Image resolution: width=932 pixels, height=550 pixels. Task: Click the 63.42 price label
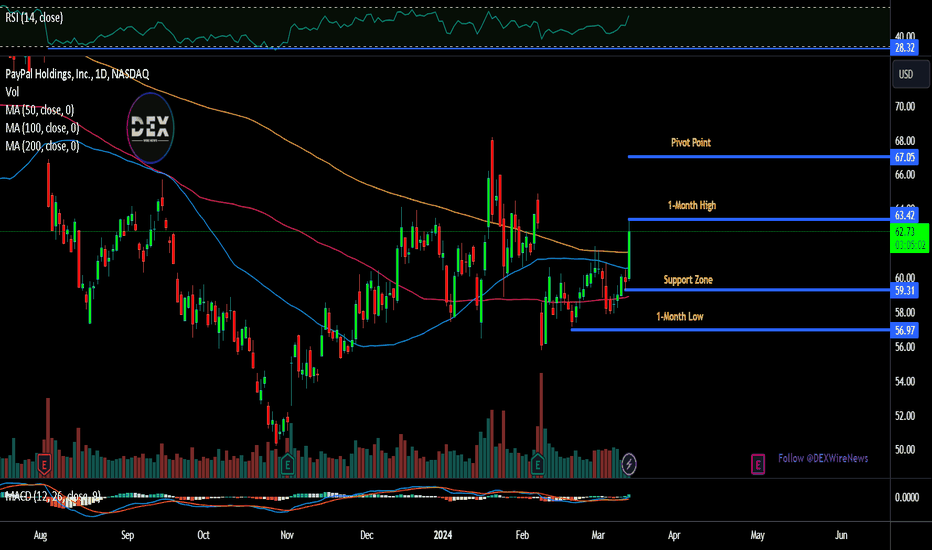click(x=905, y=215)
